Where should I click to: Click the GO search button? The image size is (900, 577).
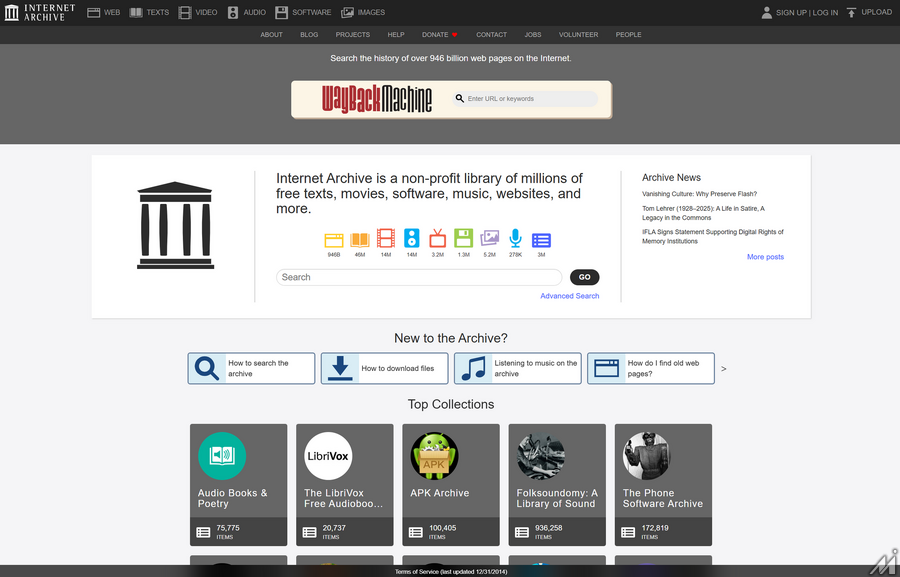tap(584, 277)
